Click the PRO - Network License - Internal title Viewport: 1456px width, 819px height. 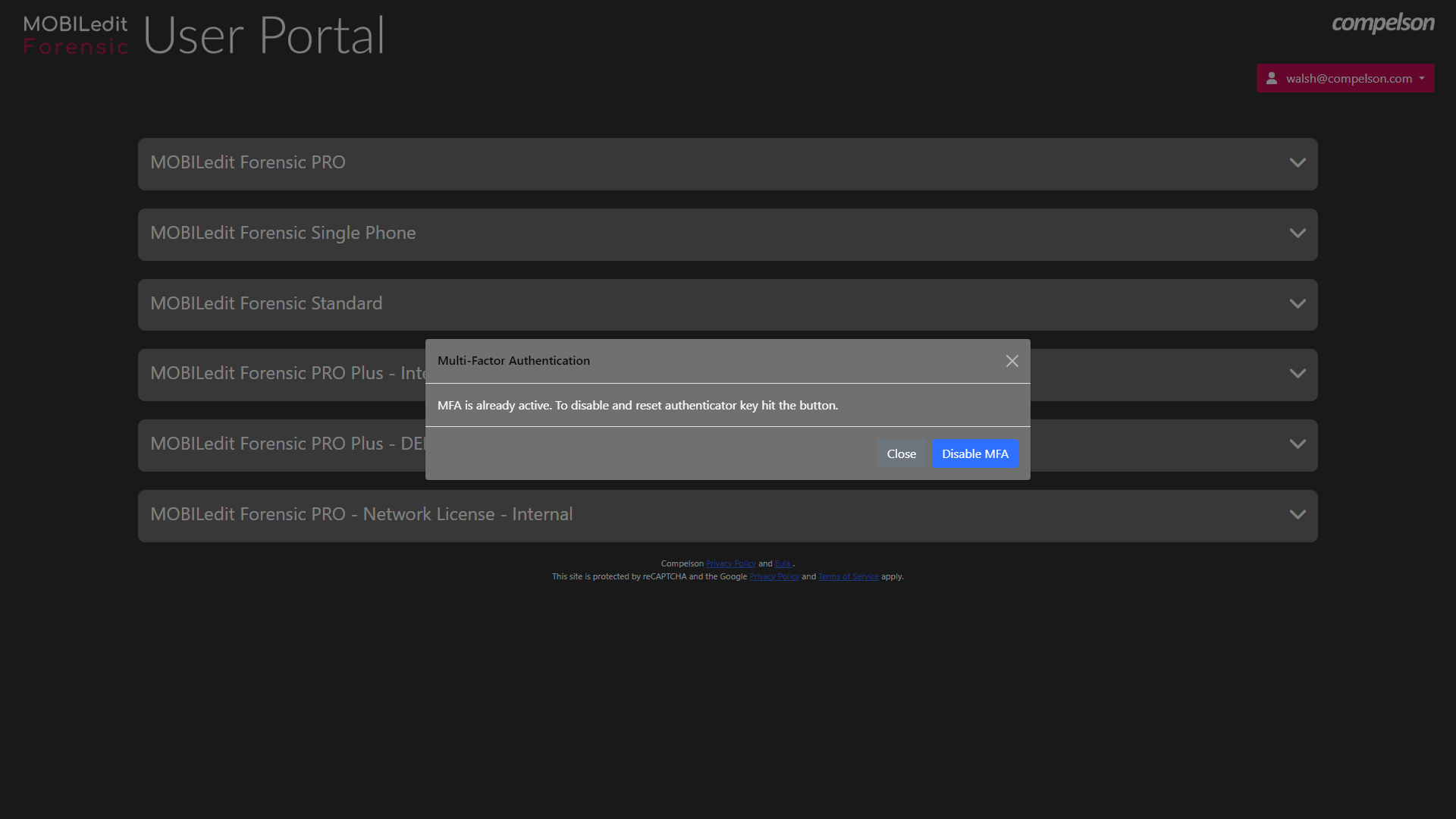[362, 514]
